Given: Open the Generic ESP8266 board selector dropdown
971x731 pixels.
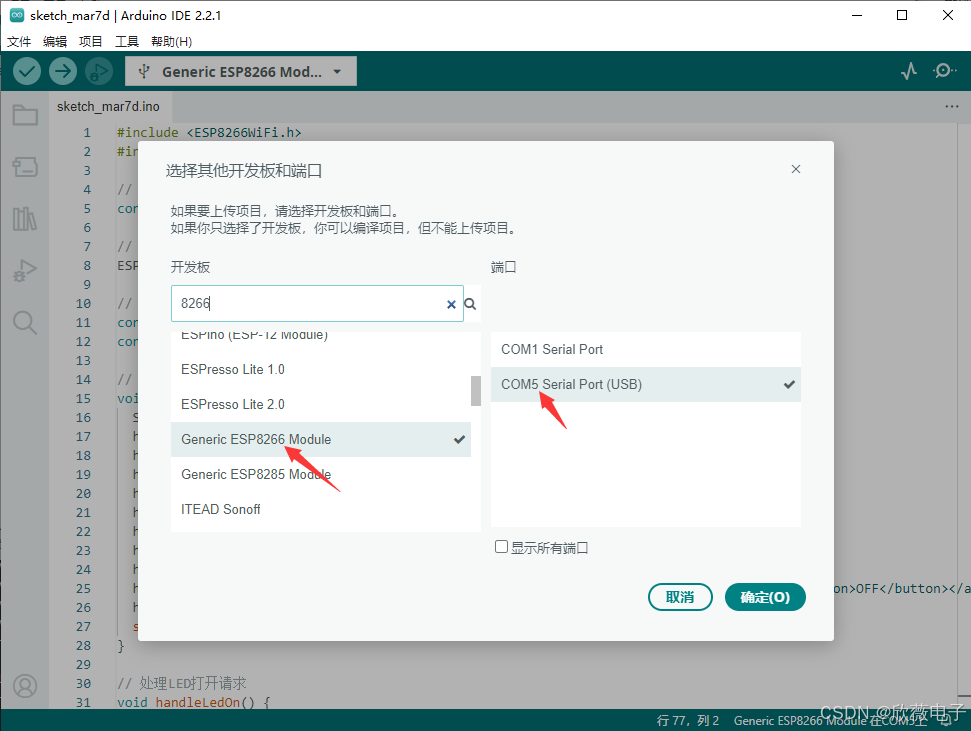Looking at the screenshot, I should point(241,71).
